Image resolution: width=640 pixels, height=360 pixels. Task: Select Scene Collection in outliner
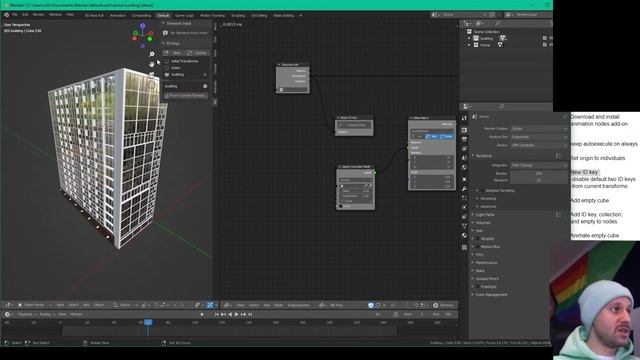[x=486, y=31]
